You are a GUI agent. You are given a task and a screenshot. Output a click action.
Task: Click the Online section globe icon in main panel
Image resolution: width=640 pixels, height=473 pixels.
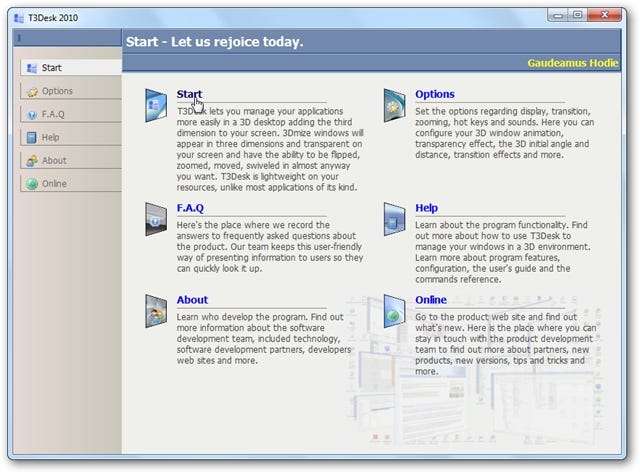coord(395,311)
